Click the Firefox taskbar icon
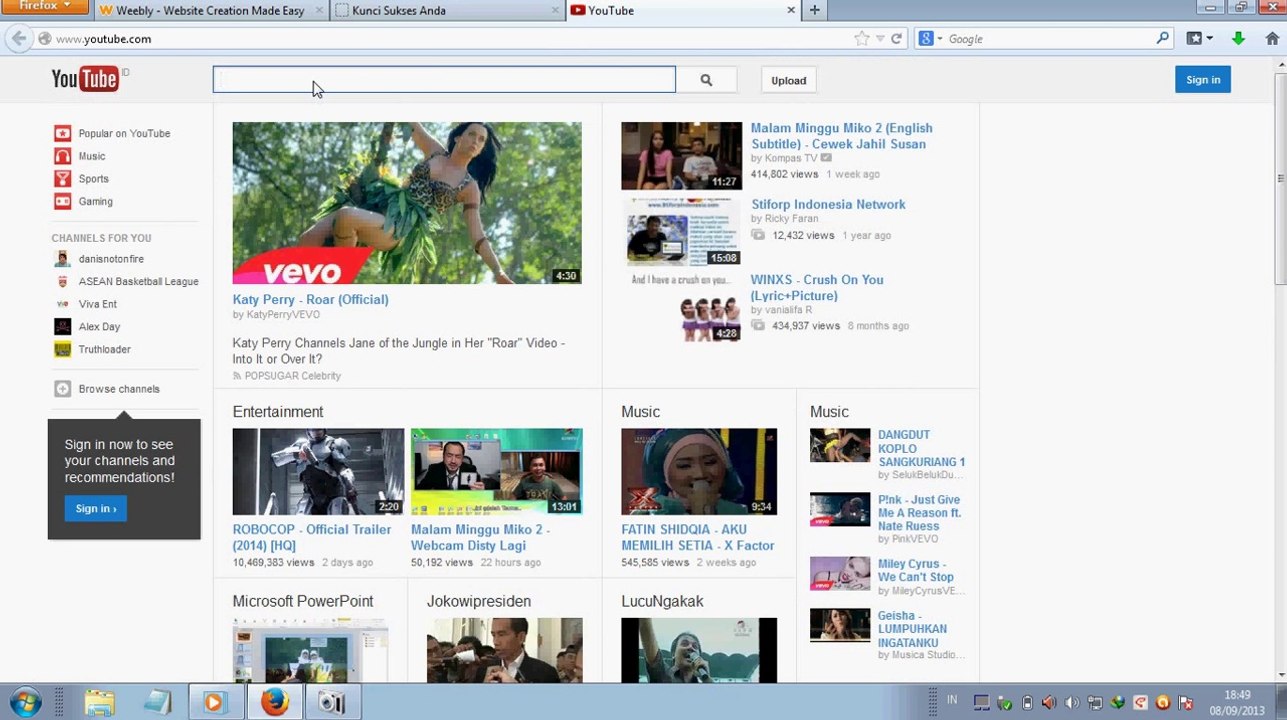This screenshot has width=1287, height=720. pyautogui.click(x=274, y=703)
